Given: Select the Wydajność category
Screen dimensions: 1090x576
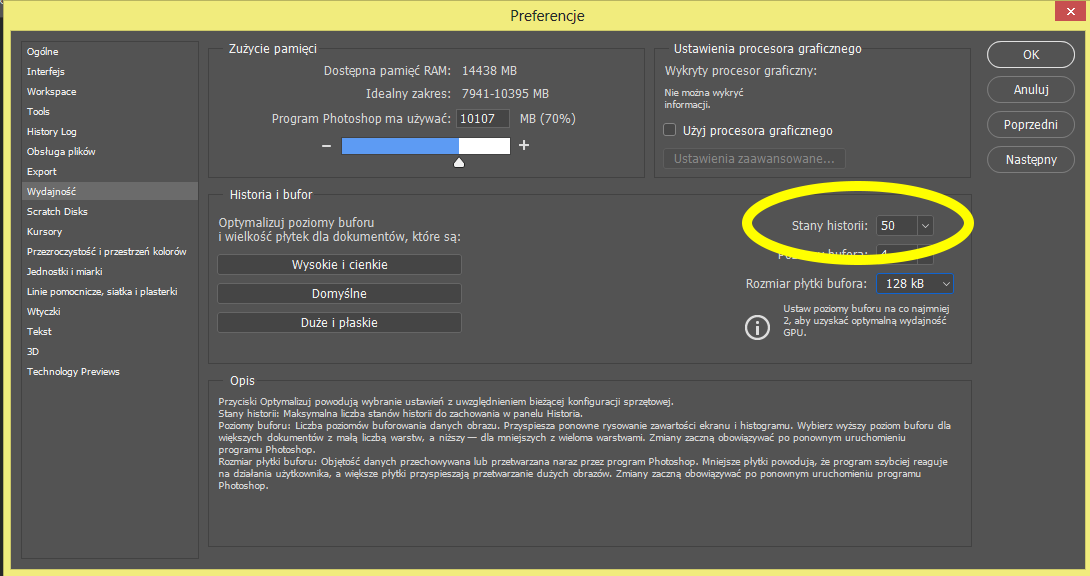Looking at the screenshot, I should [110, 191].
